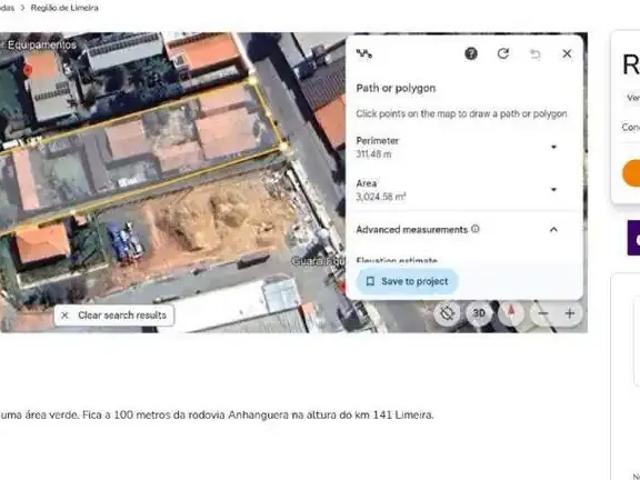640x480 pixels.
Task: Restart the measurement with the refresh icon
Action: [x=503, y=53]
